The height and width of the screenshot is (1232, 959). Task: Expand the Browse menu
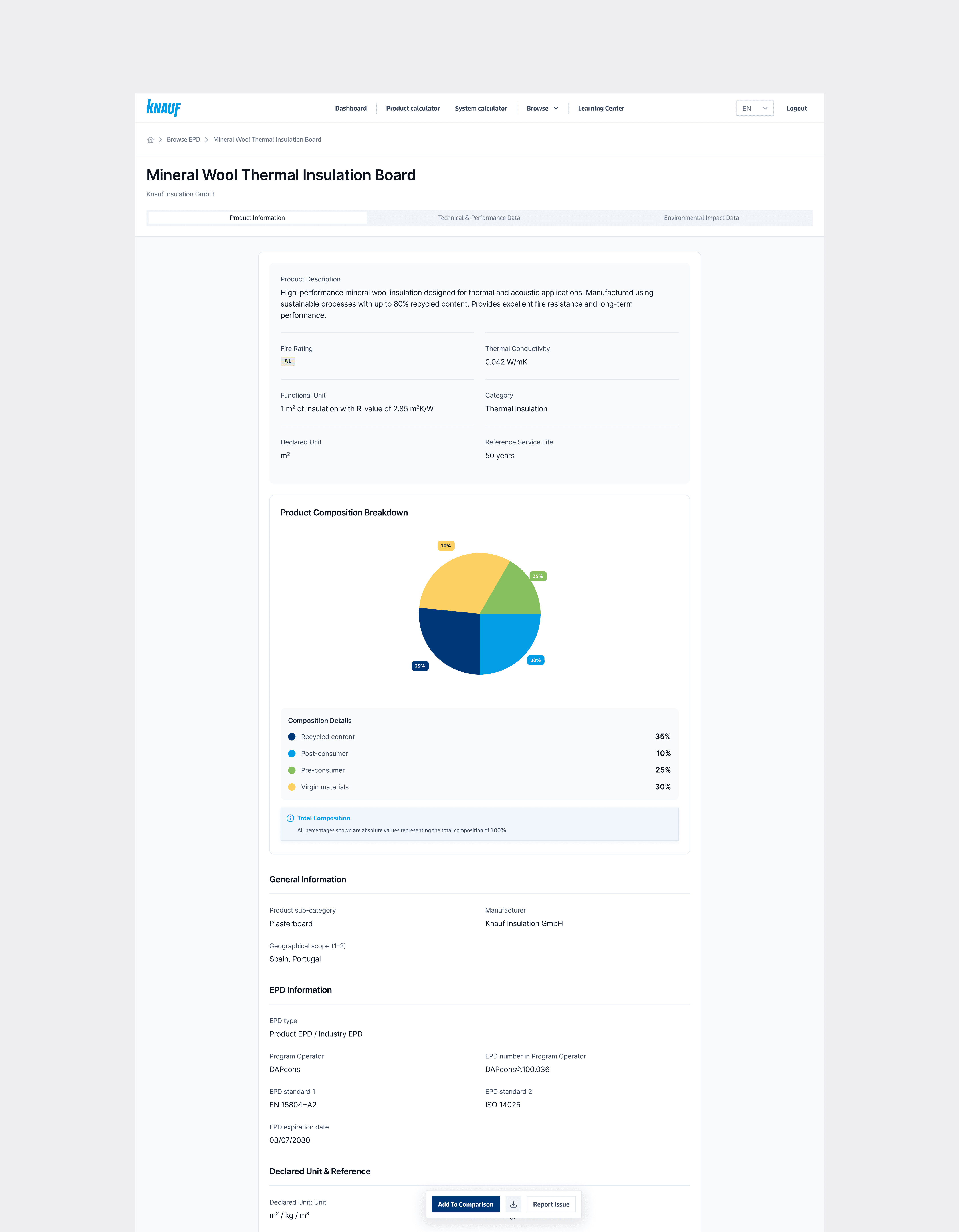[542, 108]
